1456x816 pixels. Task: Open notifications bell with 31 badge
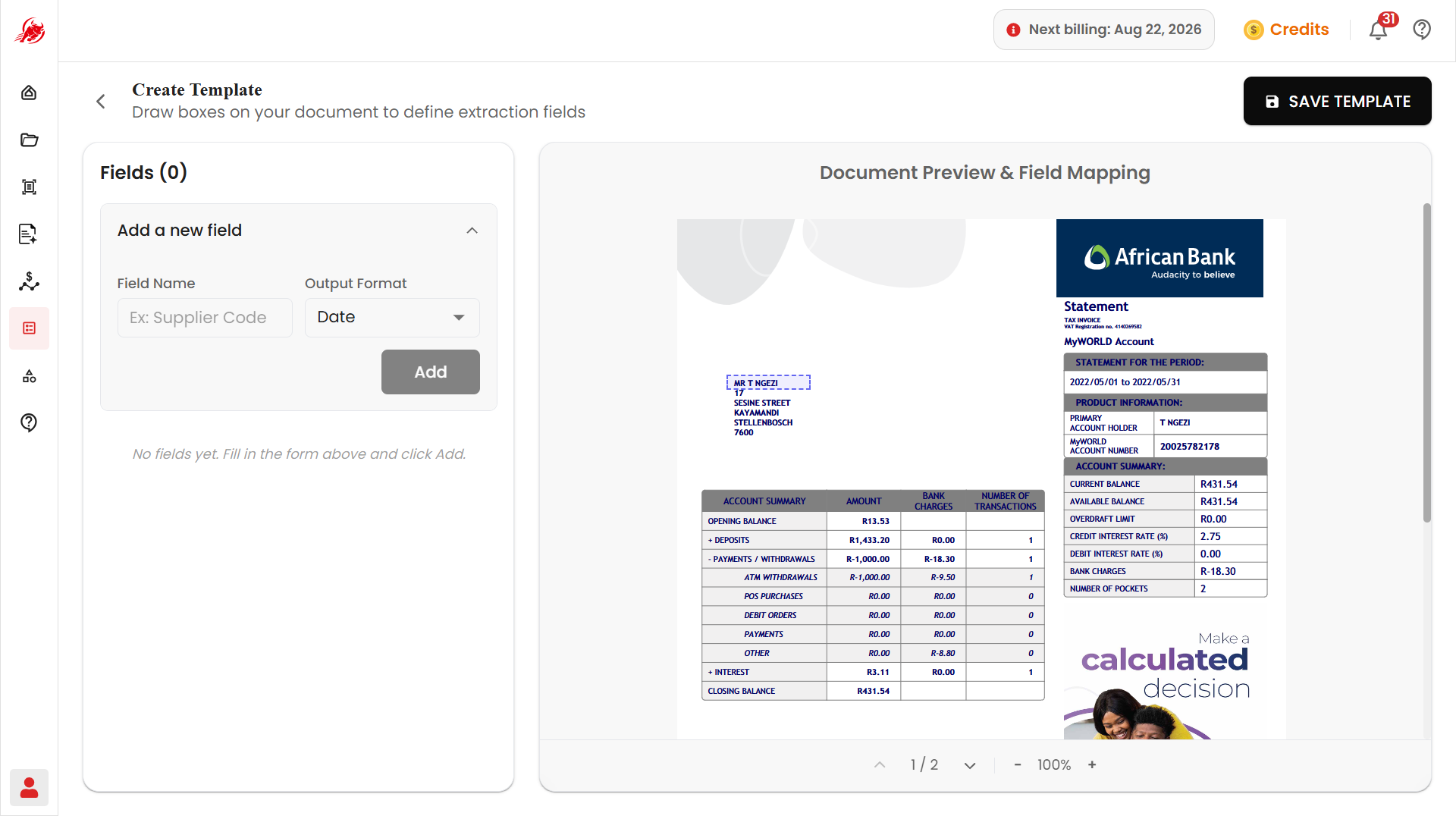1379,30
